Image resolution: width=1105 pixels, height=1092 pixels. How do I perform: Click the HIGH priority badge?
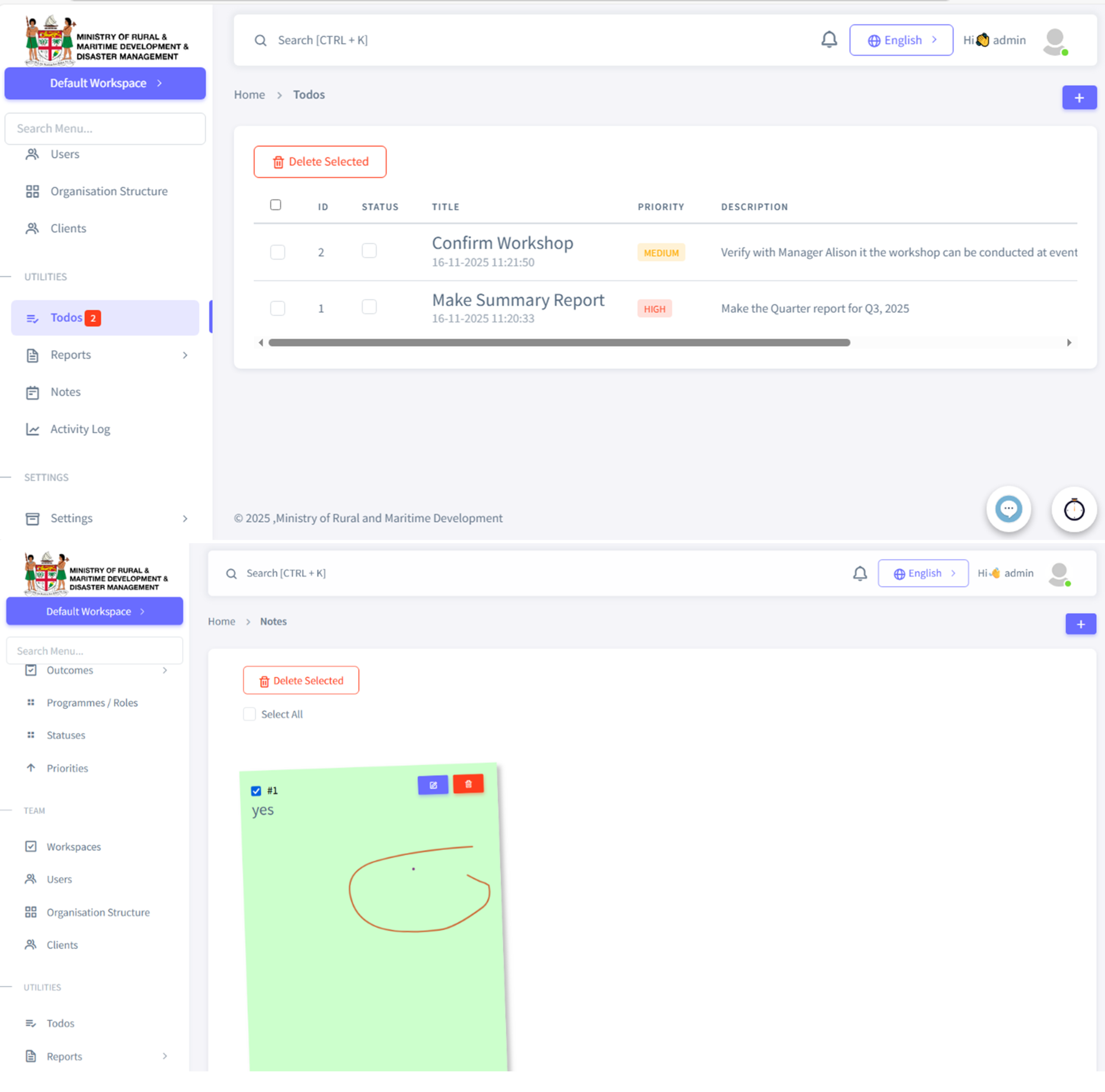[654, 309]
